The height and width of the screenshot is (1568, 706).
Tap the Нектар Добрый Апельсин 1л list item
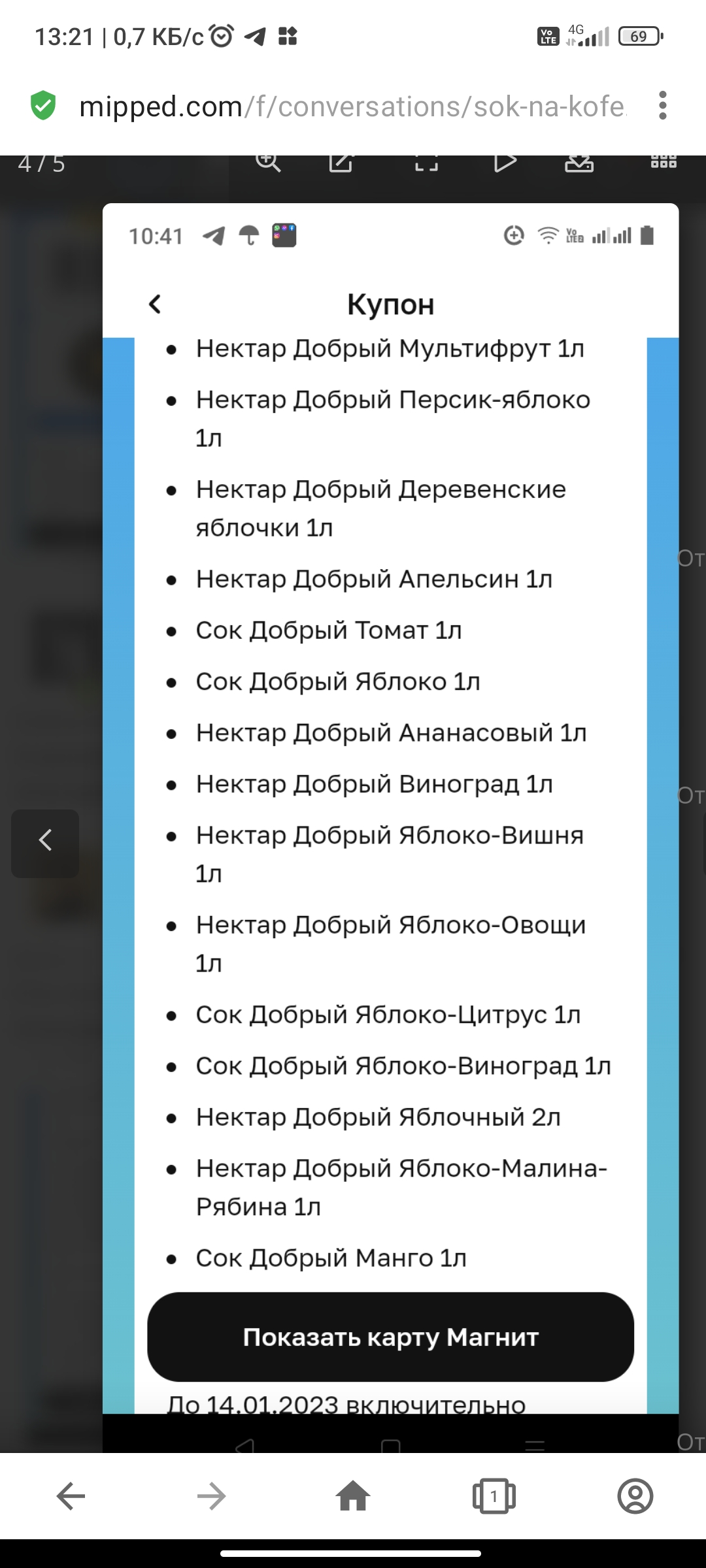[x=374, y=580]
